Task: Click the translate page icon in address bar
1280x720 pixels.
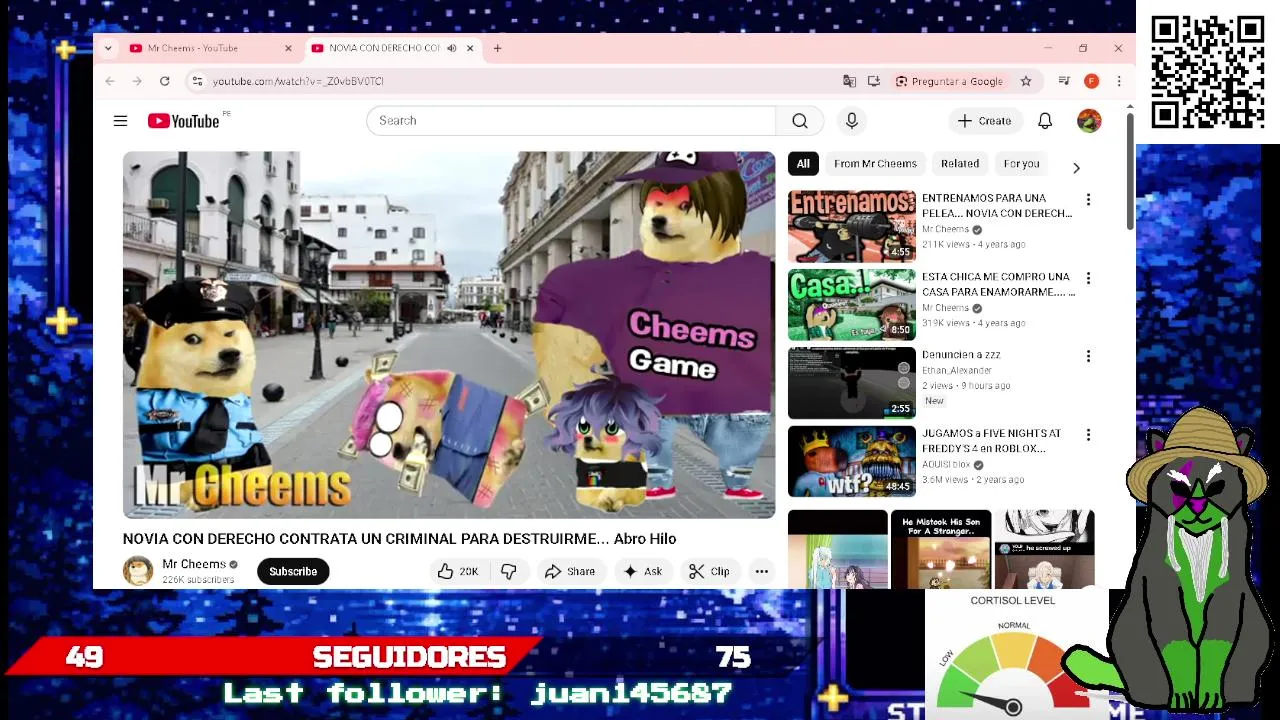Action: pos(849,81)
